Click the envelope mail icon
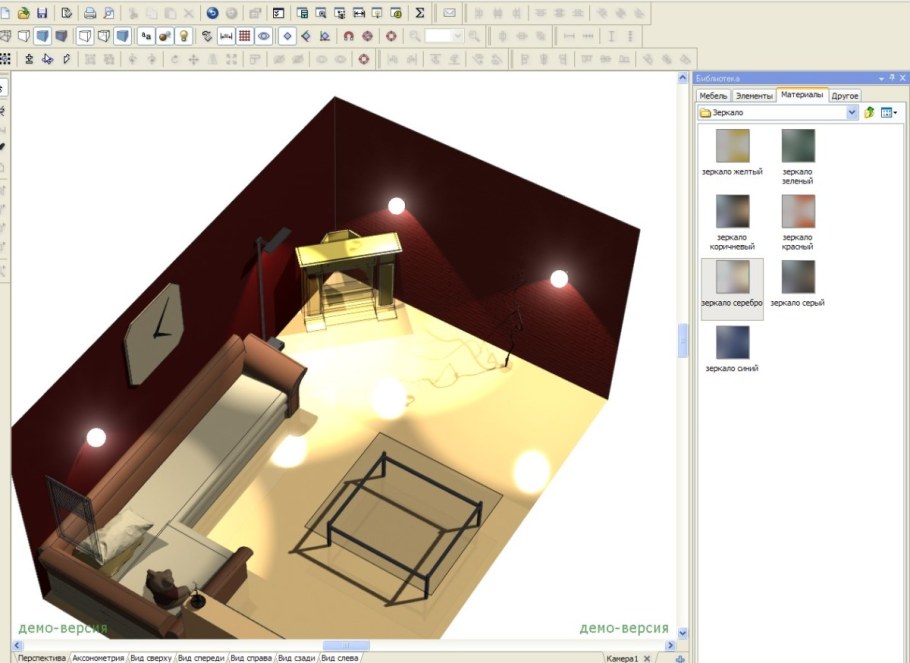 [x=449, y=14]
